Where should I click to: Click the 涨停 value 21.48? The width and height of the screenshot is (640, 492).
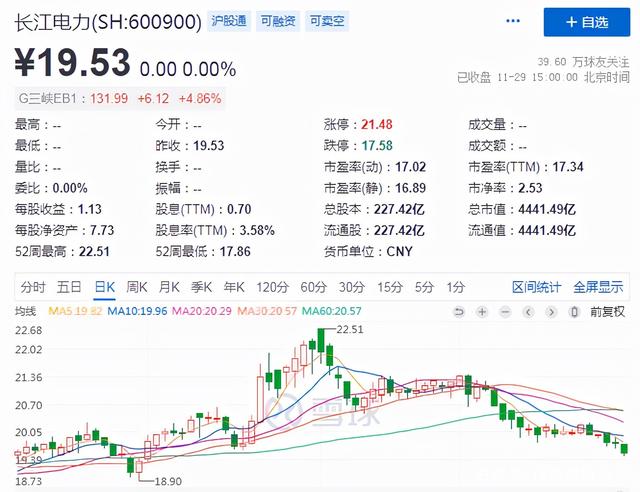(377, 124)
